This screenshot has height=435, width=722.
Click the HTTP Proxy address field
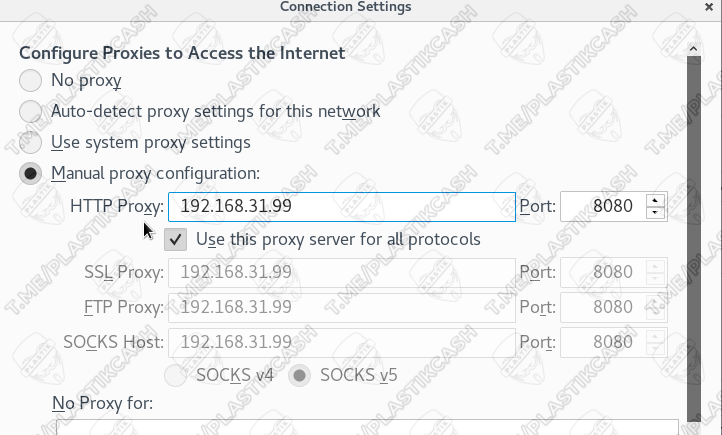tap(341, 207)
